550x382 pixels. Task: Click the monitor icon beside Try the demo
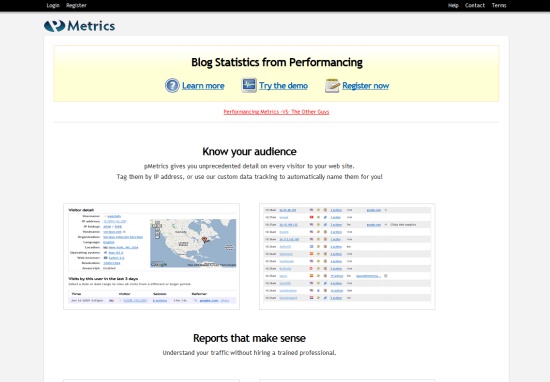(249, 85)
